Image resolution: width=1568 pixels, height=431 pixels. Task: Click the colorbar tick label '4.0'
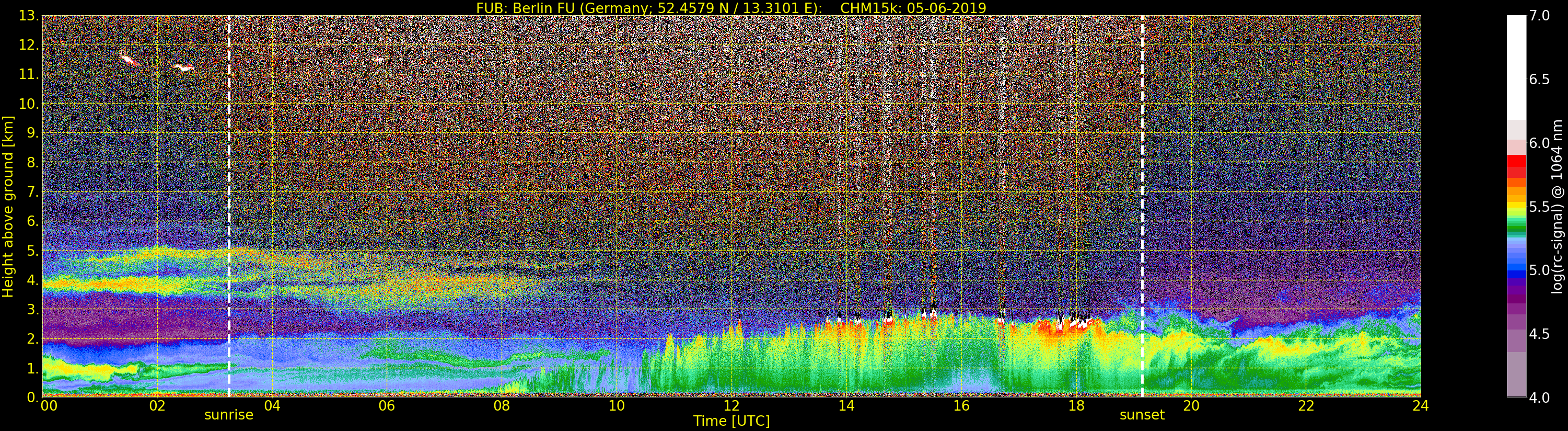[1540, 398]
